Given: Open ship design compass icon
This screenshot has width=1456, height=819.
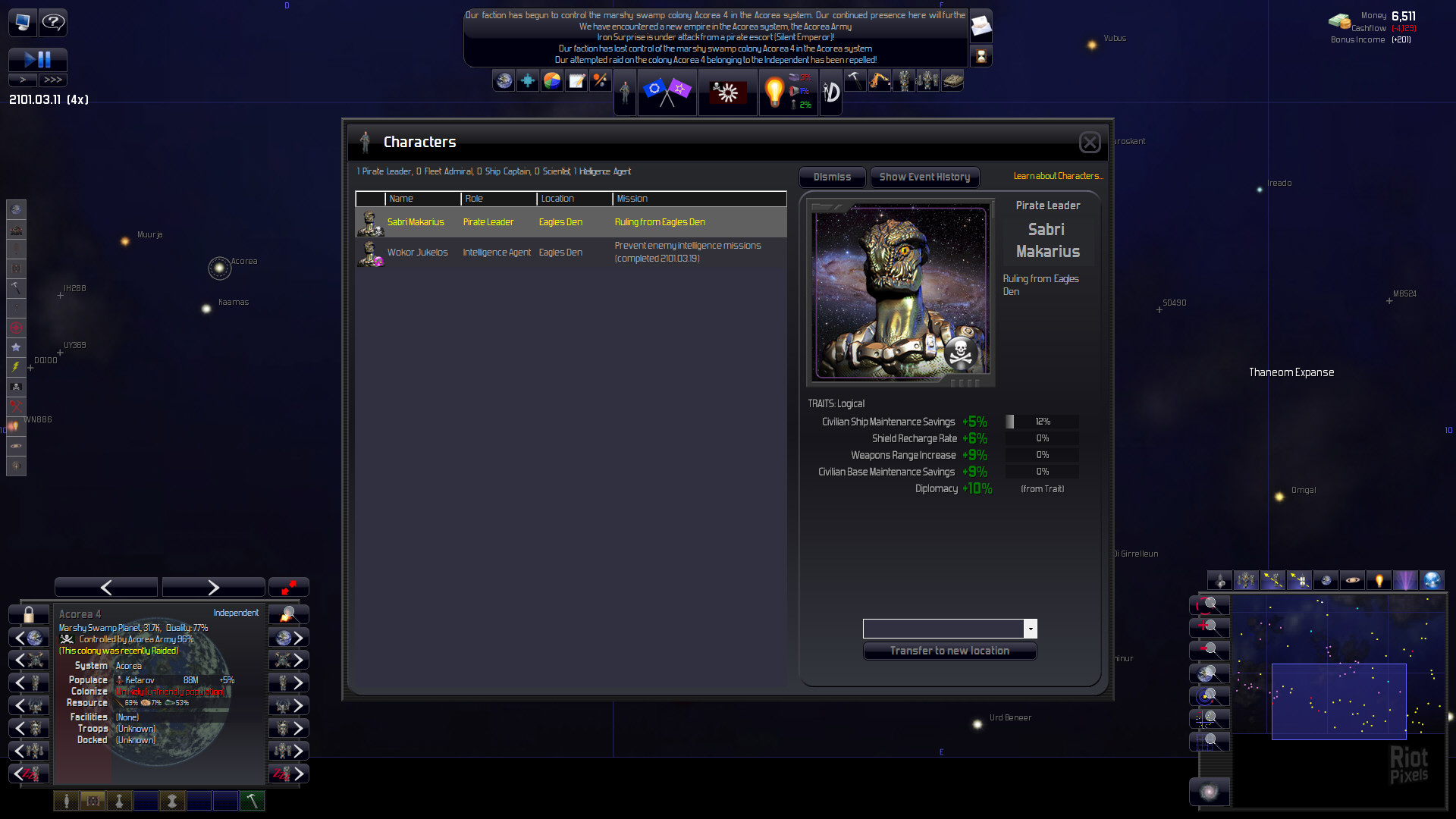Looking at the screenshot, I should (x=831, y=92).
